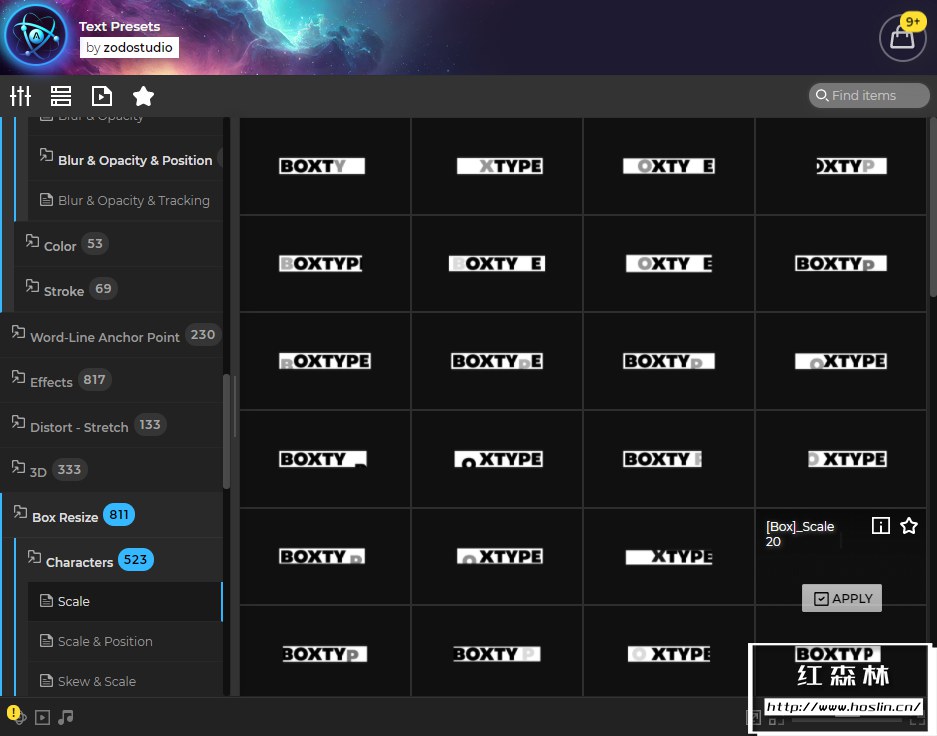Select the Scale preset list
This screenshot has width=937, height=736.
[x=125, y=602]
